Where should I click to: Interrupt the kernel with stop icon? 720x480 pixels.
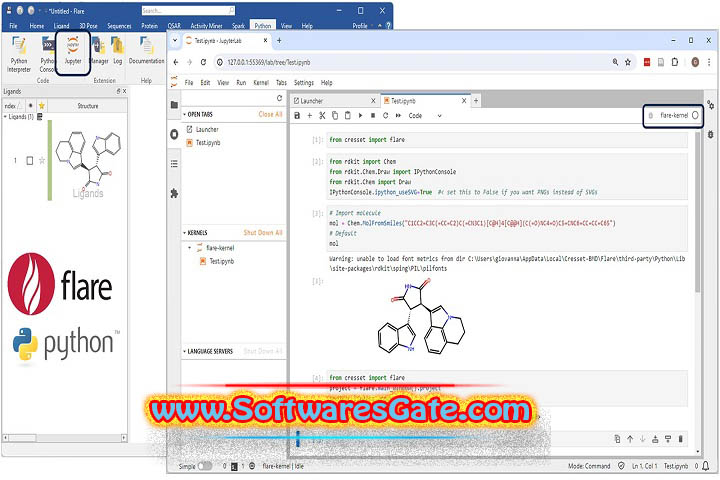click(x=373, y=116)
